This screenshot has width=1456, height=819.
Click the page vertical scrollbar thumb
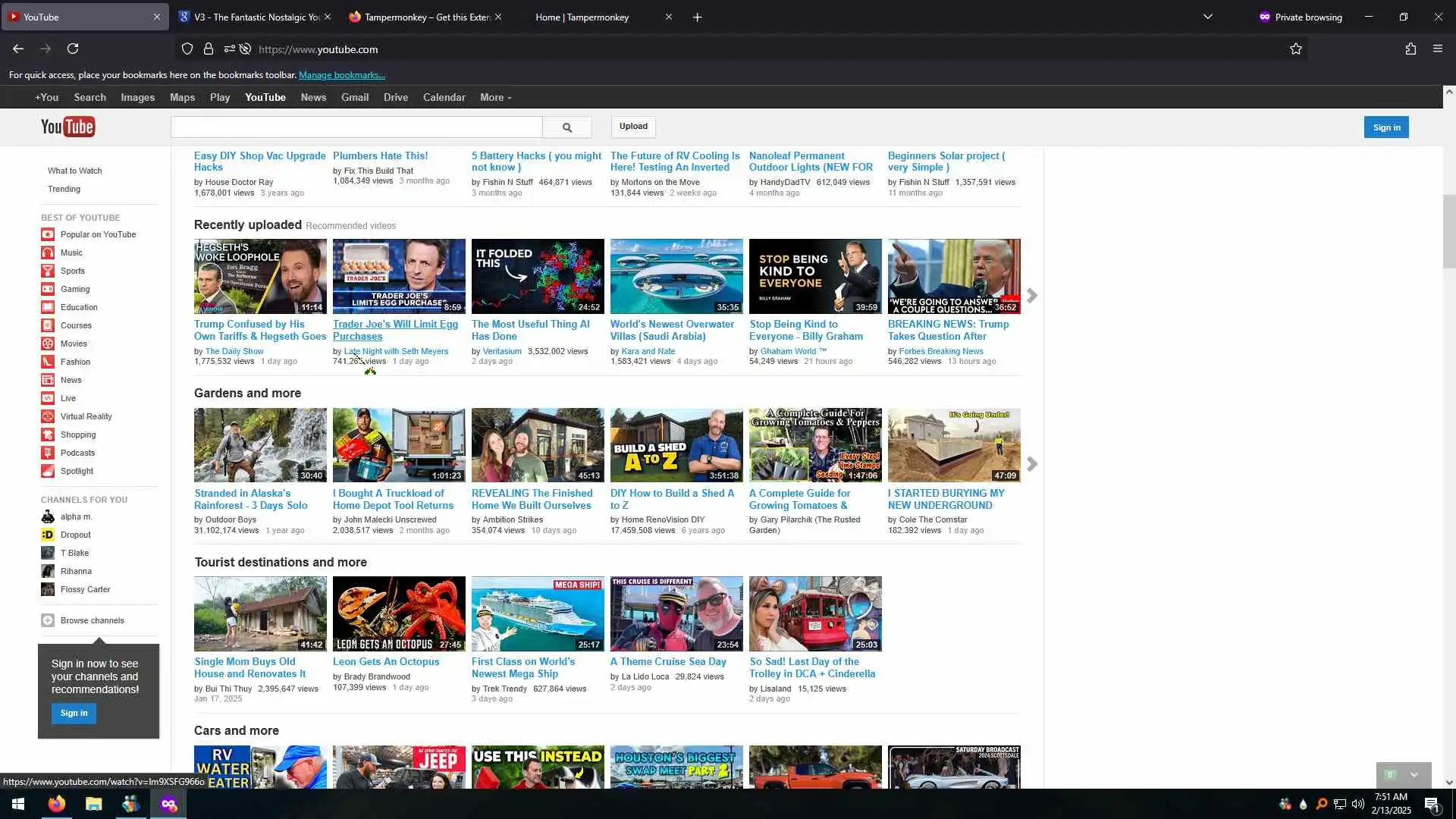pyautogui.click(x=1448, y=231)
